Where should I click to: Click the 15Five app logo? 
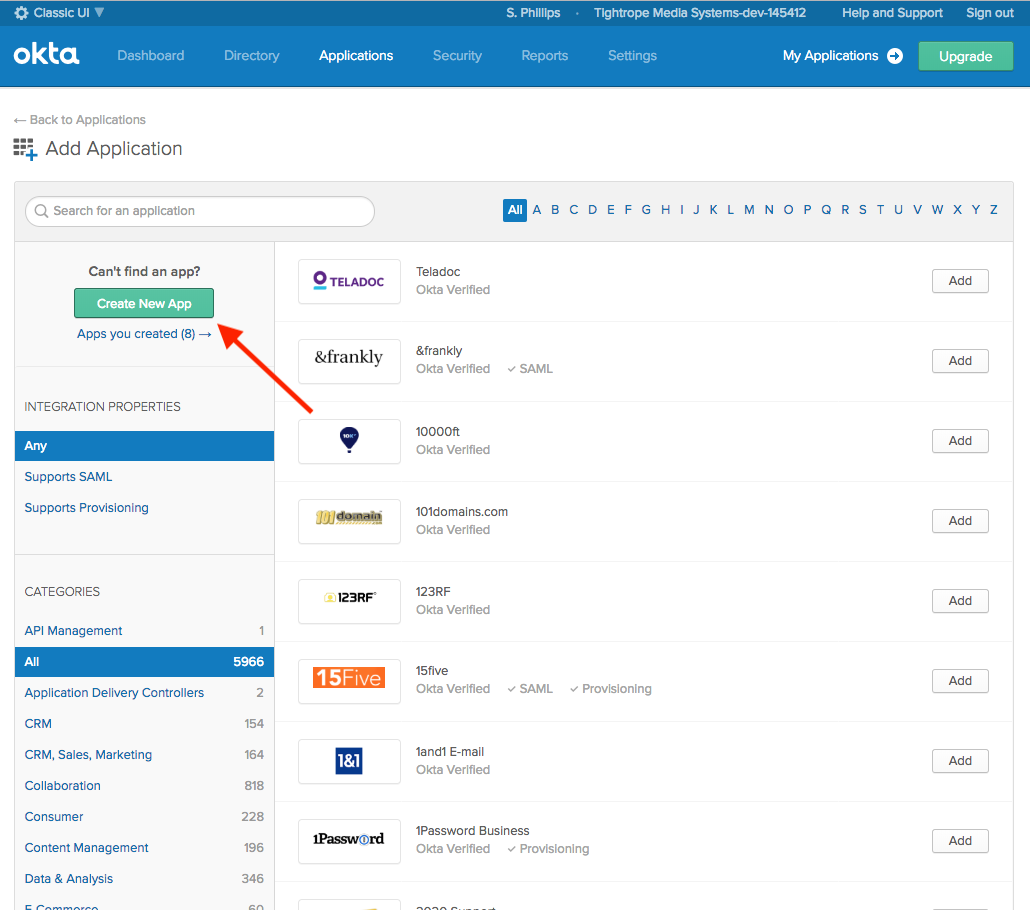pos(349,681)
